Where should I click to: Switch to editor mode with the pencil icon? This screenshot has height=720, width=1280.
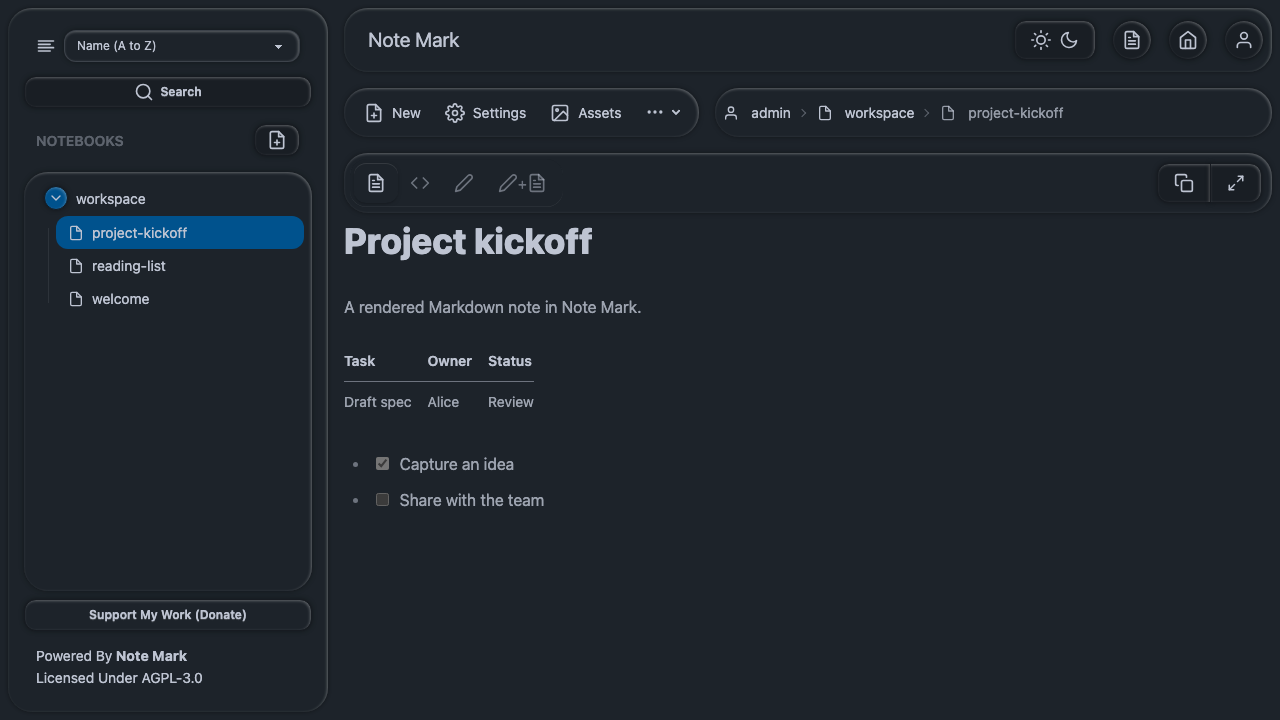[x=464, y=183]
